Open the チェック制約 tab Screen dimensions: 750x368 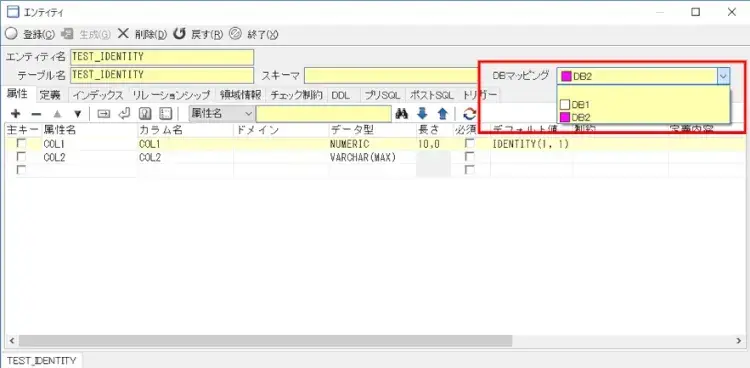(297, 95)
